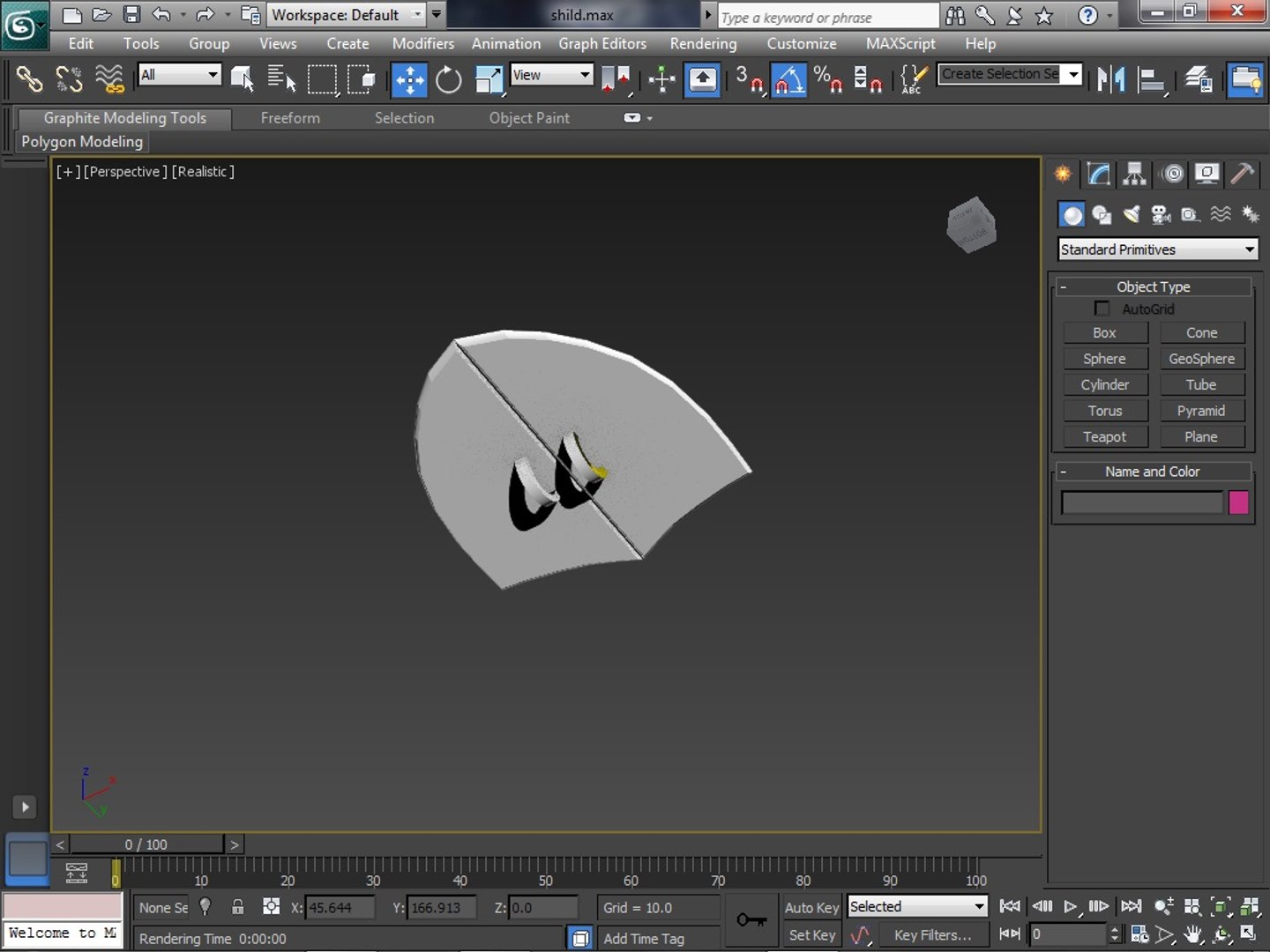Image resolution: width=1270 pixels, height=952 pixels.
Task: Select the Lights category button
Action: coord(1132,214)
